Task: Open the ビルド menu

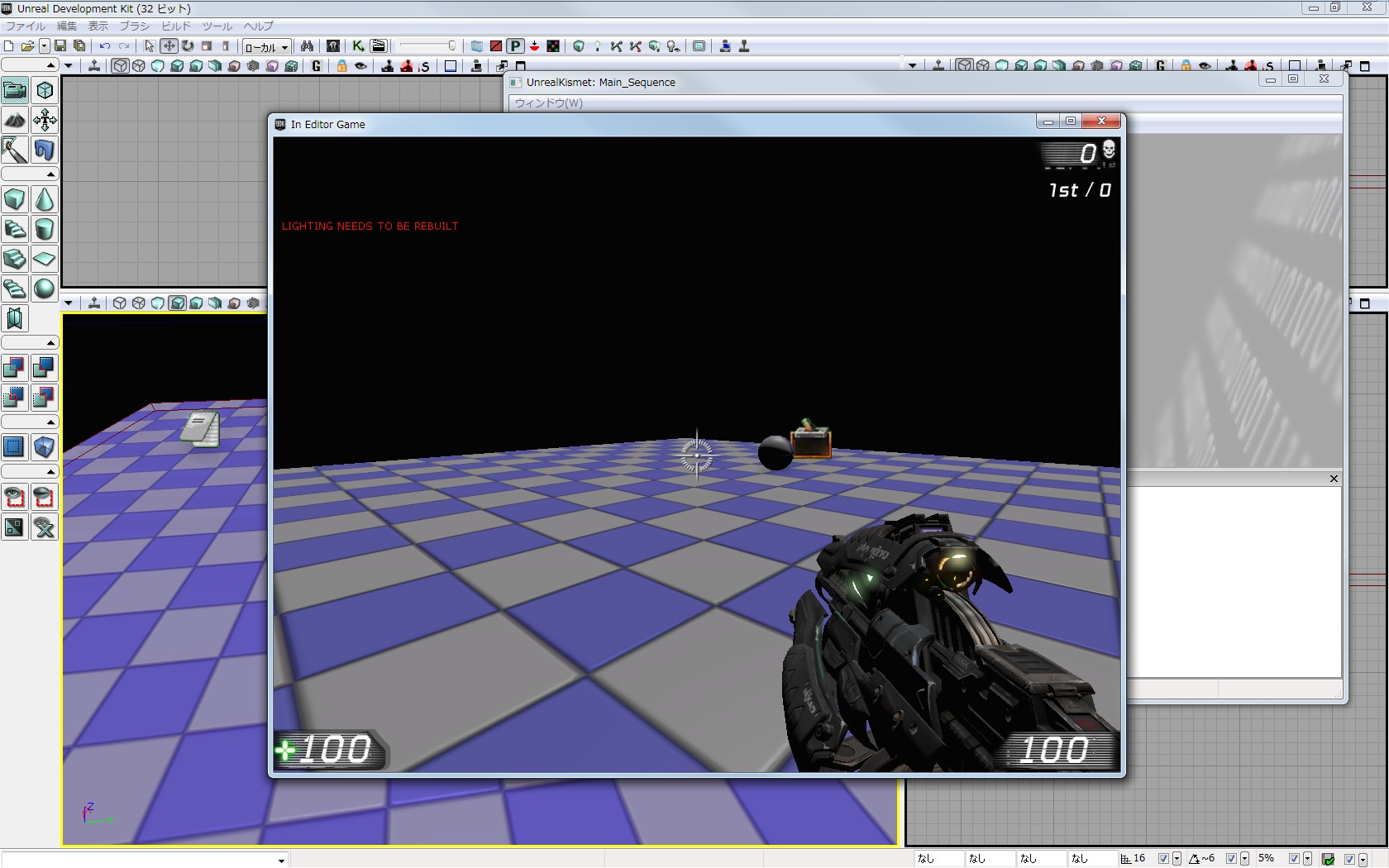Action: point(176,26)
